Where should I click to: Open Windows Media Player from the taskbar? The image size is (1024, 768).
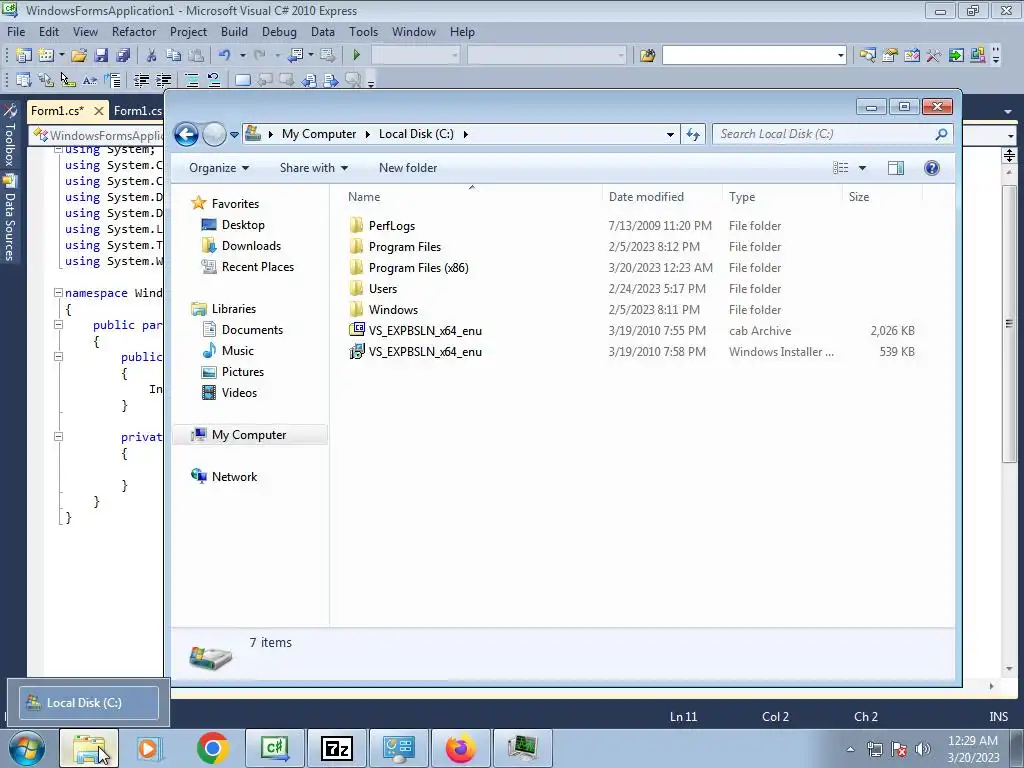pos(148,748)
